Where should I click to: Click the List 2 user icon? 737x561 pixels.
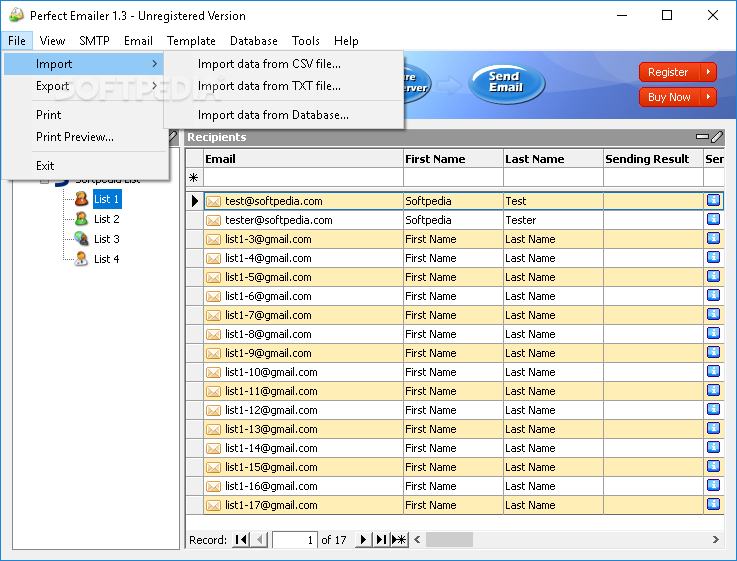(x=81, y=218)
